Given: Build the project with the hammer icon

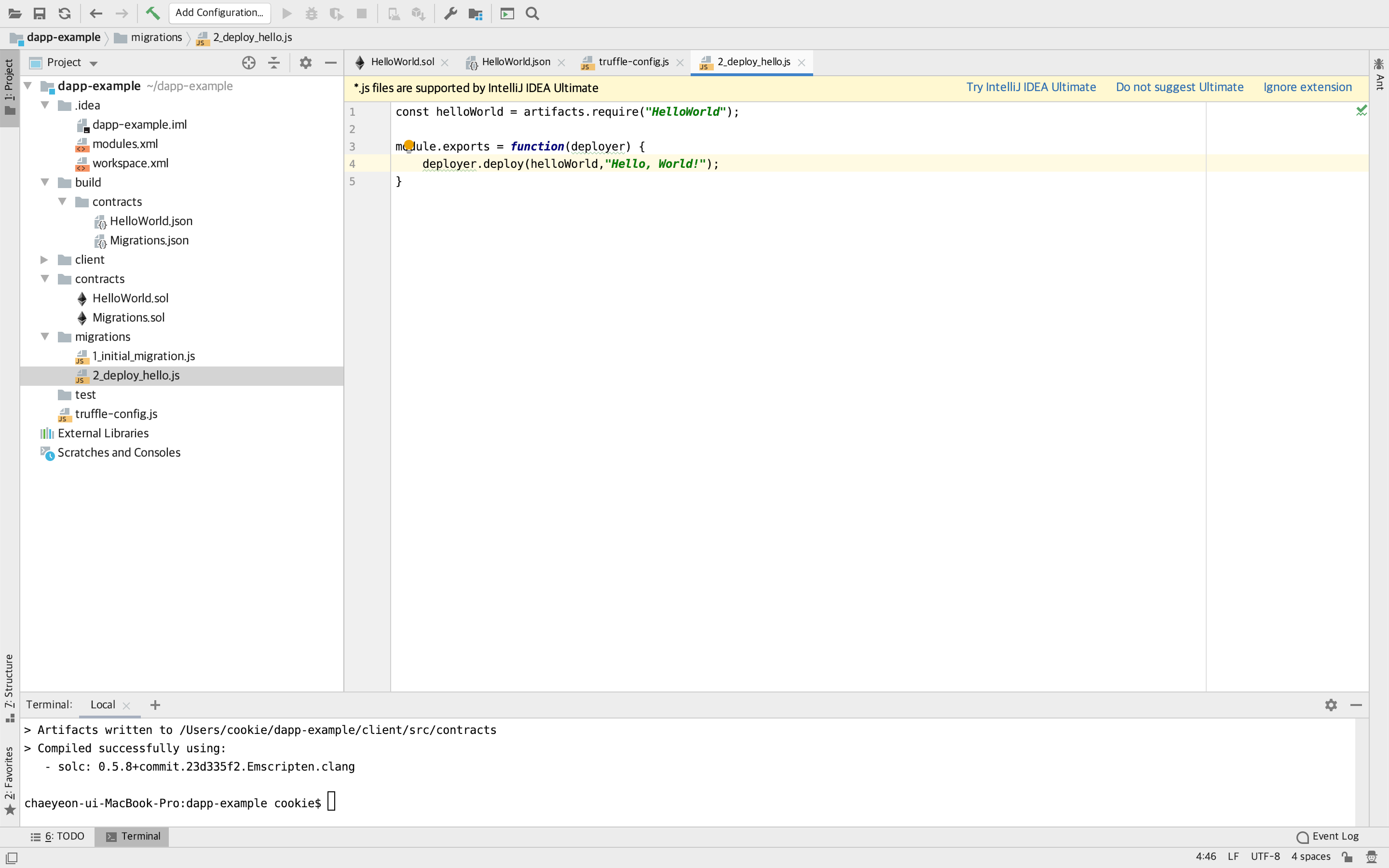Looking at the screenshot, I should coord(153,13).
